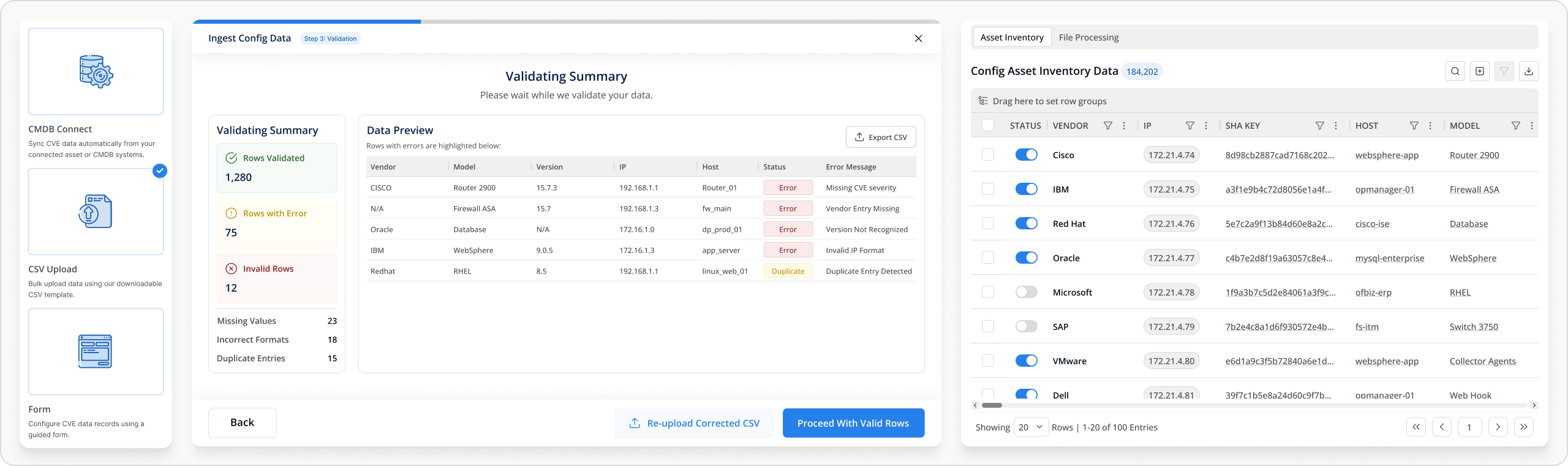This screenshot has height=466, width=1568.
Task: Click the add column plus icon
Action: click(x=1480, y=71)
